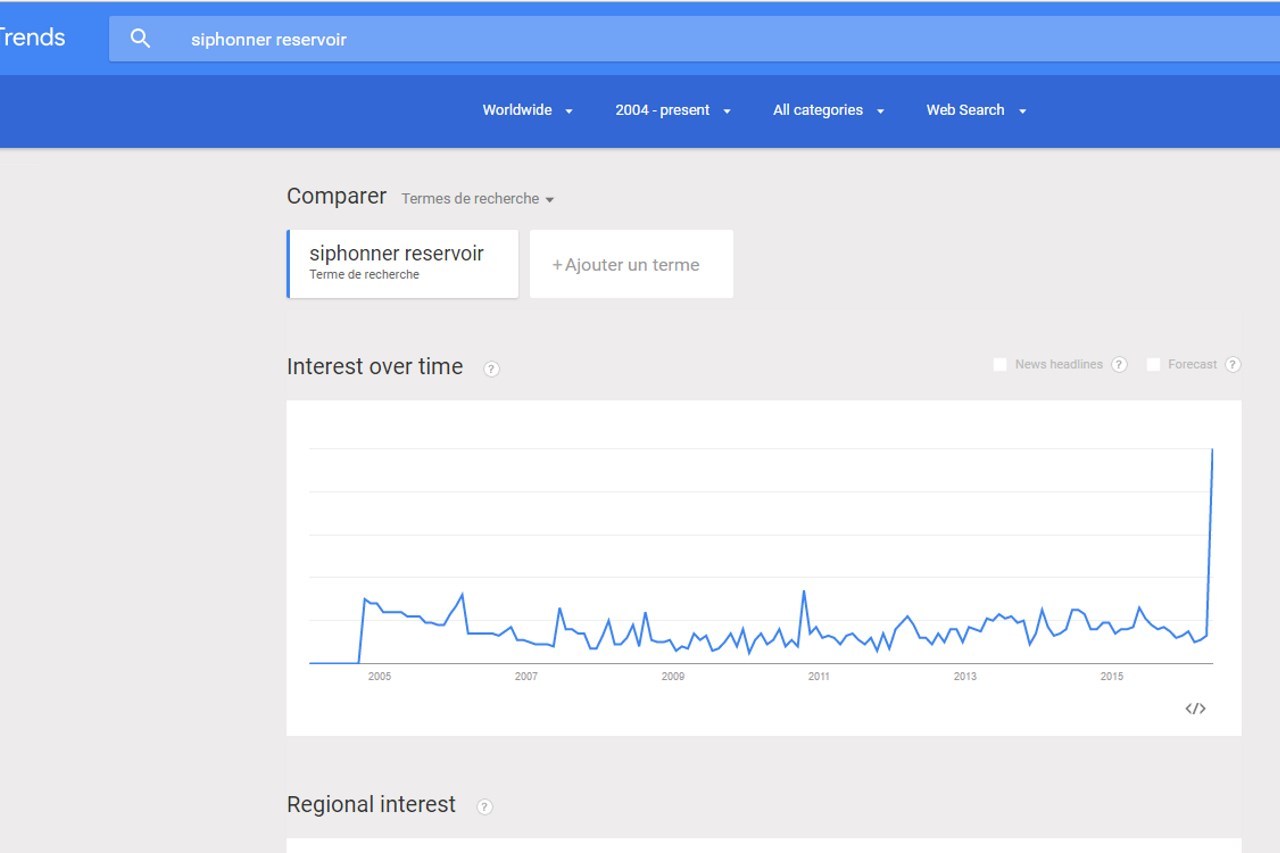Click the spike peak at chart's right end
Image resolution: width=1280 pixels, height=853 pixels.
click(x=1212, y=450)
